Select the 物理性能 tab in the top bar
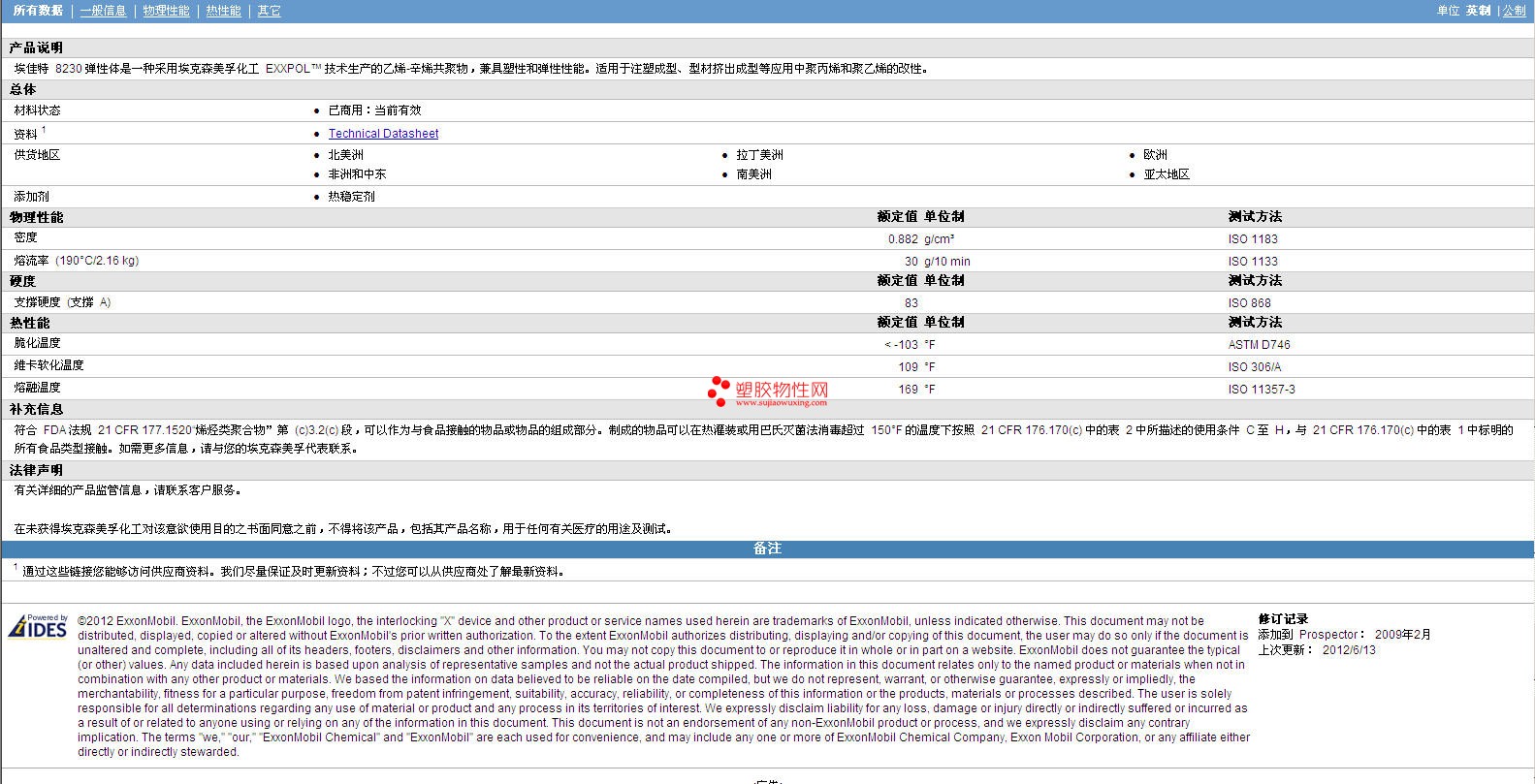1535x784 pixels. click(166, 11)
